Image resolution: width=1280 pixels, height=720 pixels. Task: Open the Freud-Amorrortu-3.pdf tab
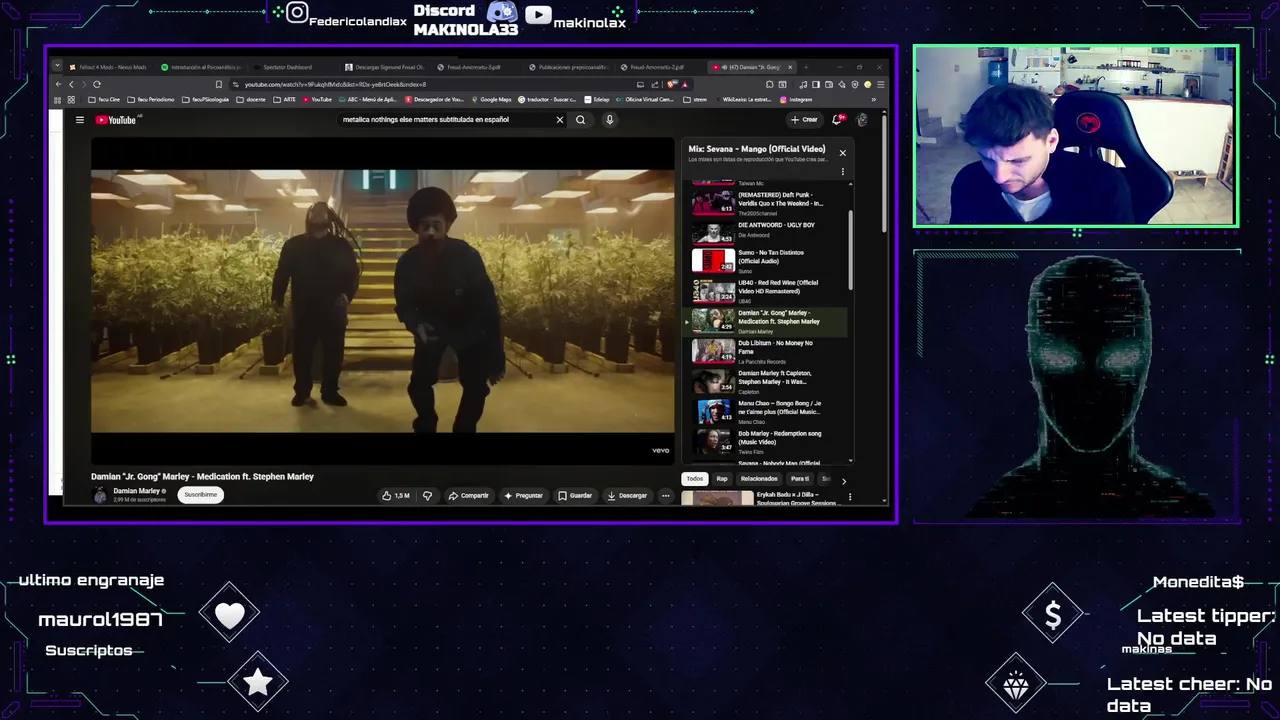[474, 67]
